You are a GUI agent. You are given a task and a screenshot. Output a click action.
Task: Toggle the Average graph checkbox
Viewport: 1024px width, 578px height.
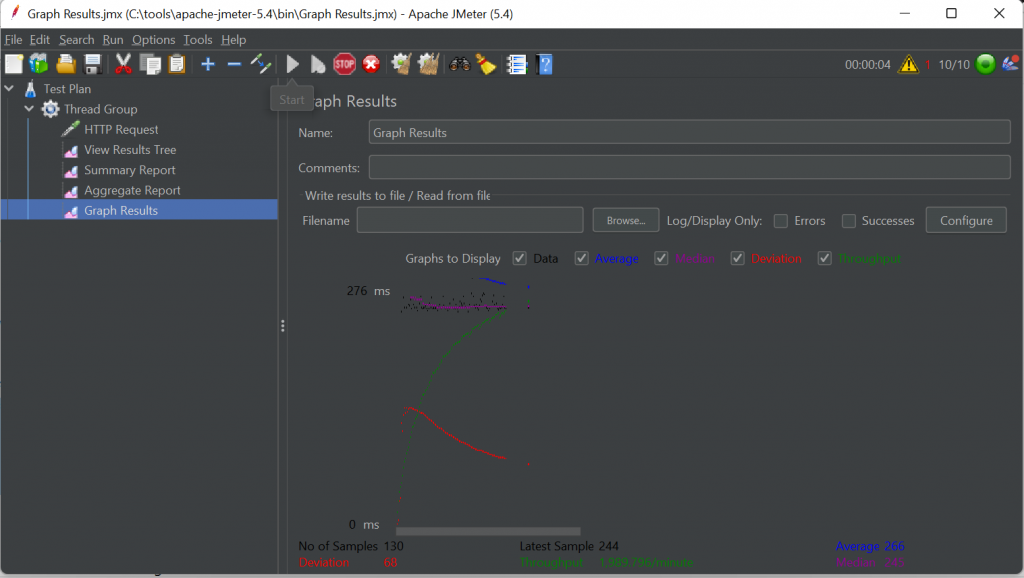click(582, 258)
